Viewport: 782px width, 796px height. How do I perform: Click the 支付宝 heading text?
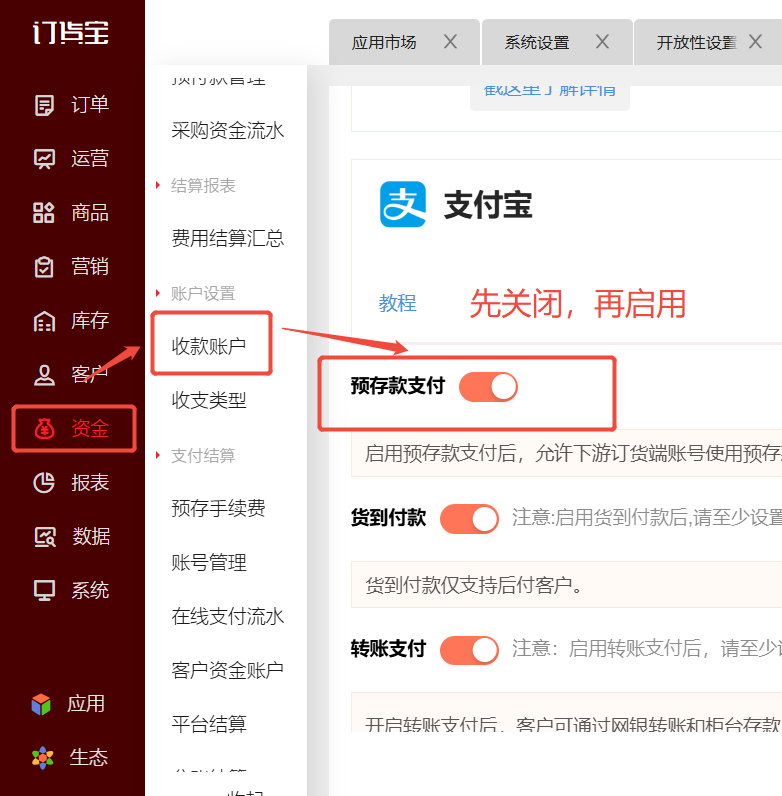pos(488,206)
